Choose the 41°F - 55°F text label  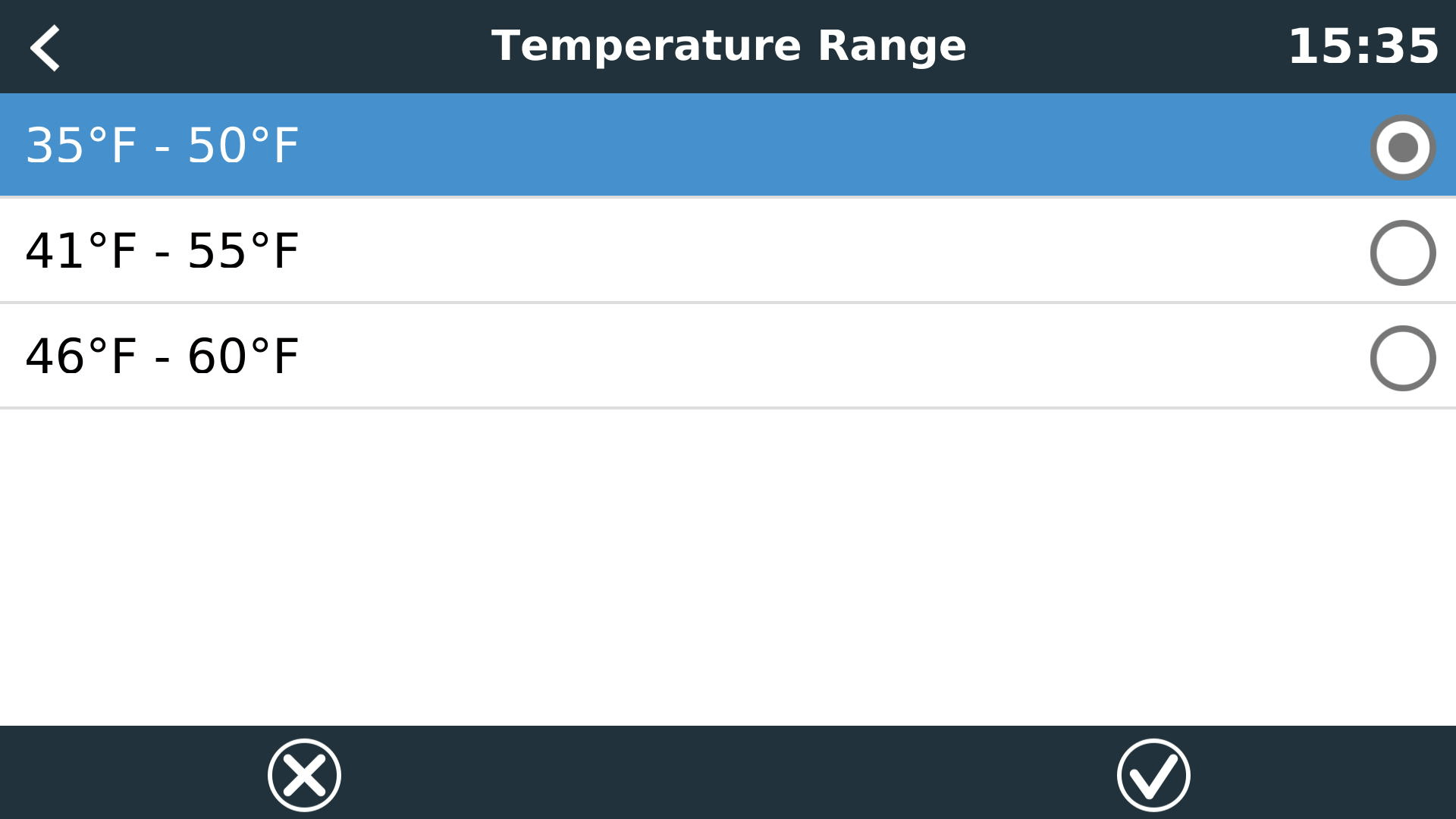pyautogui.click(x=162, y=251)
